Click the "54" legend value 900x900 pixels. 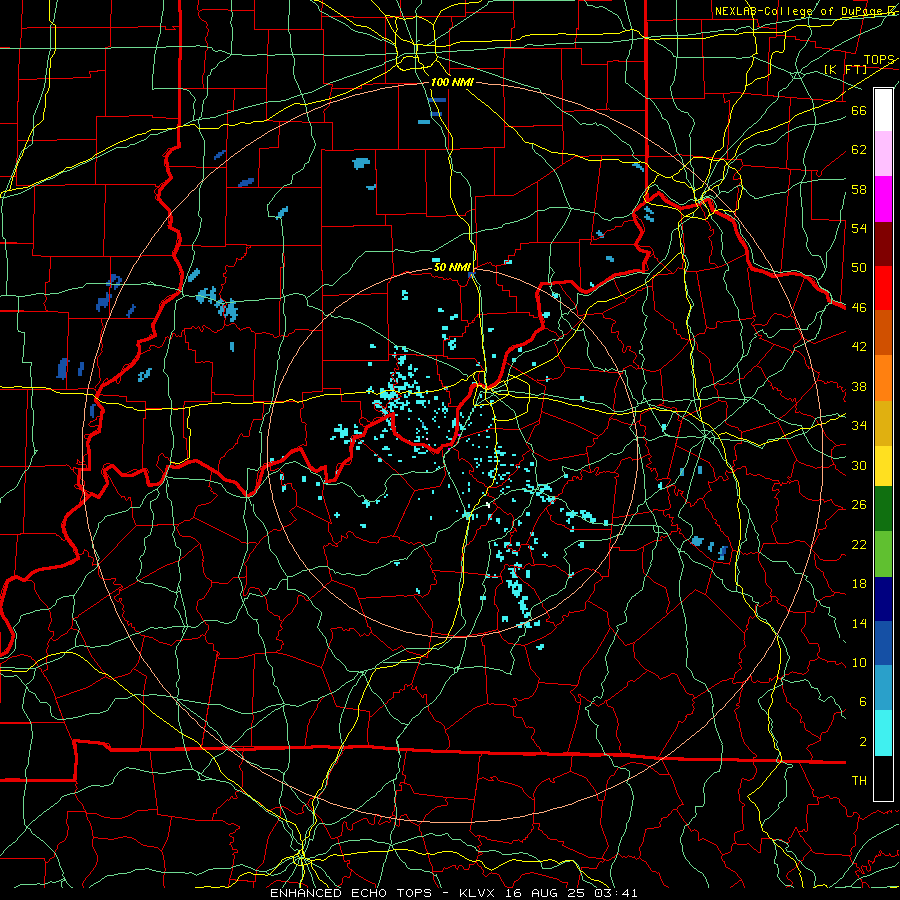(859, 228)
